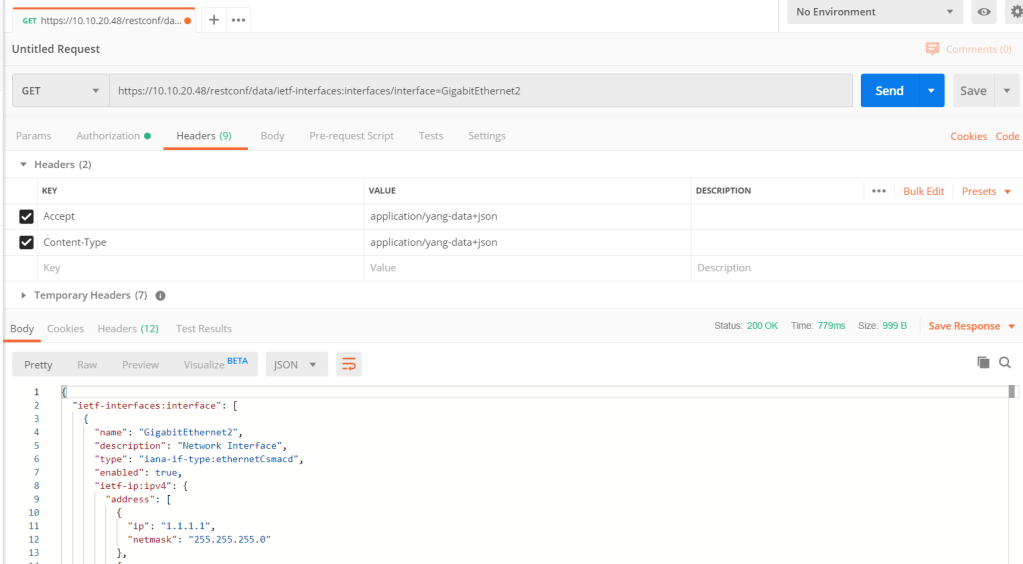Open the No Environment dropdown
Viewport: 1023px width, 564px height.
tap(875, 12)
